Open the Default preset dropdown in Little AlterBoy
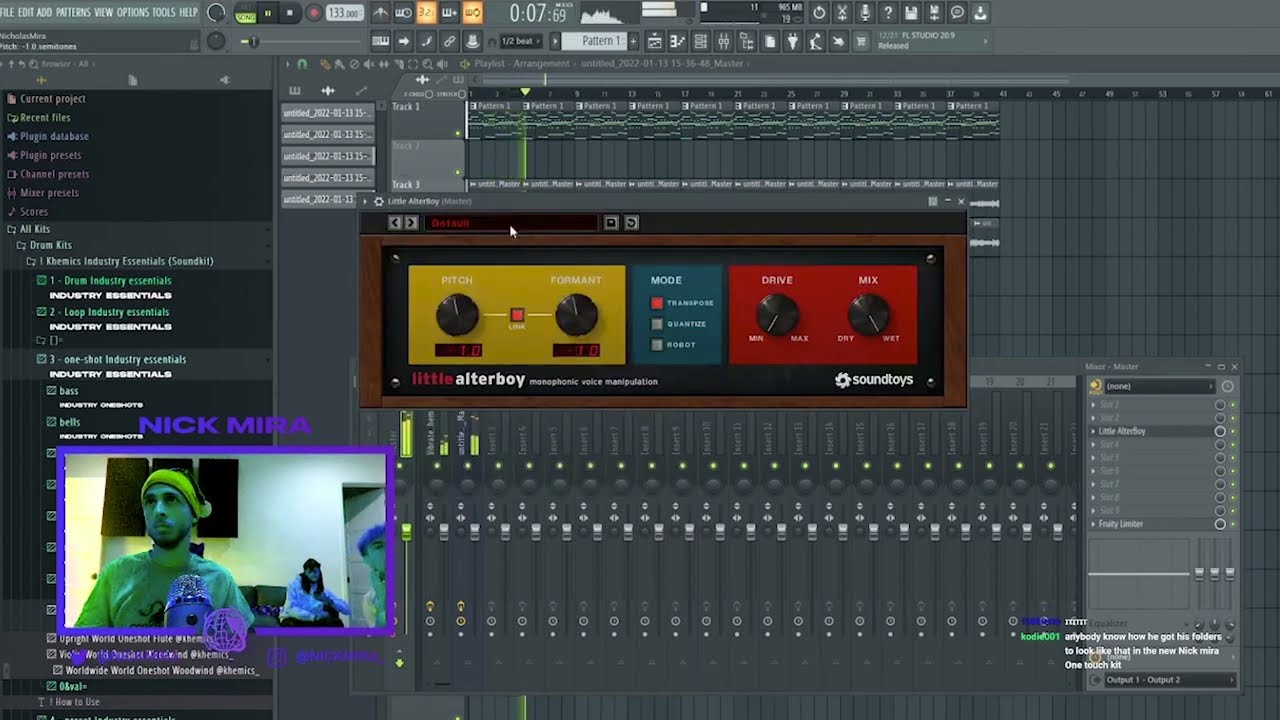 pos(510,223)
